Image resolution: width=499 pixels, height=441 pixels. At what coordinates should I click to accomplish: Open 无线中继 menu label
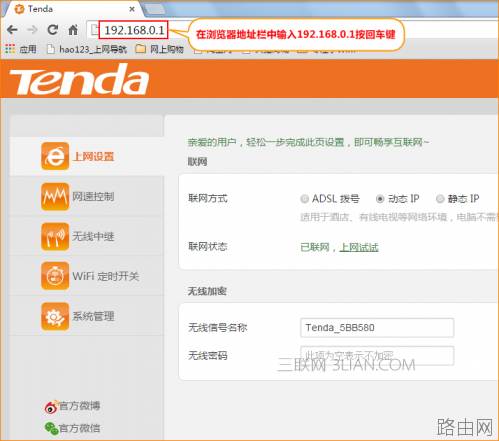tap(94, 236)
